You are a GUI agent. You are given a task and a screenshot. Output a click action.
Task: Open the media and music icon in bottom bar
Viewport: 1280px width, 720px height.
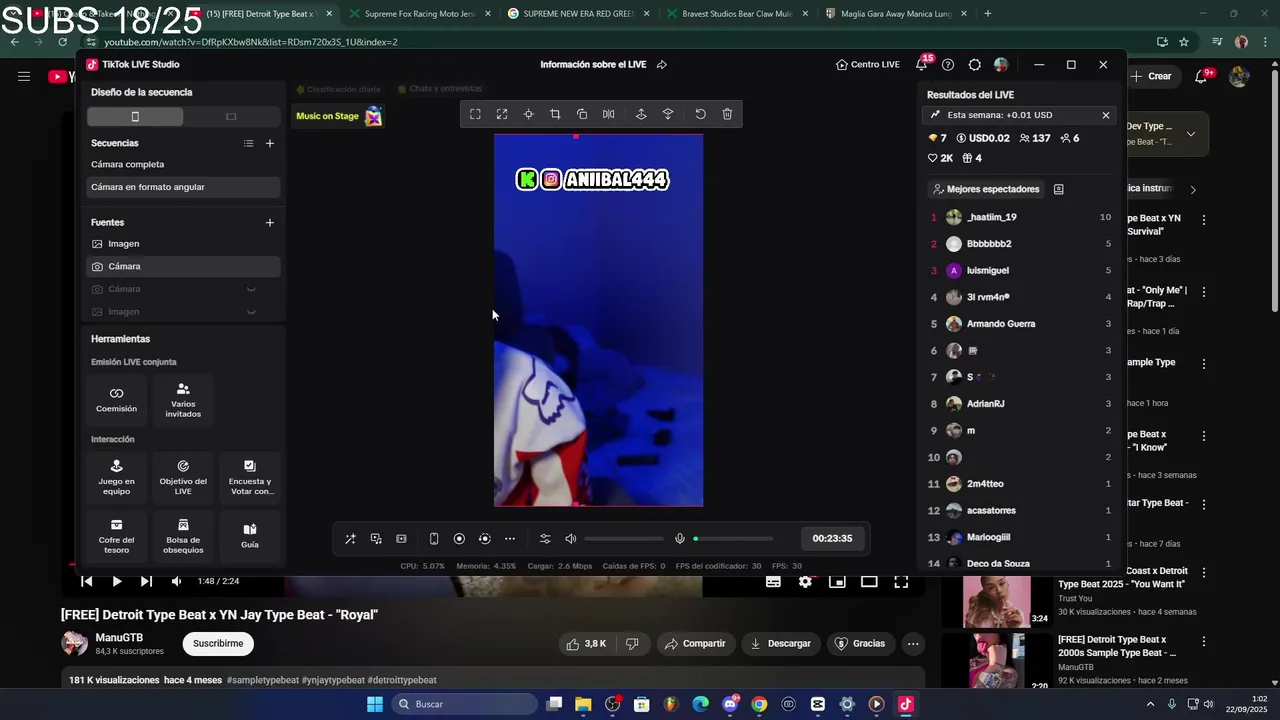coord(376,539)
